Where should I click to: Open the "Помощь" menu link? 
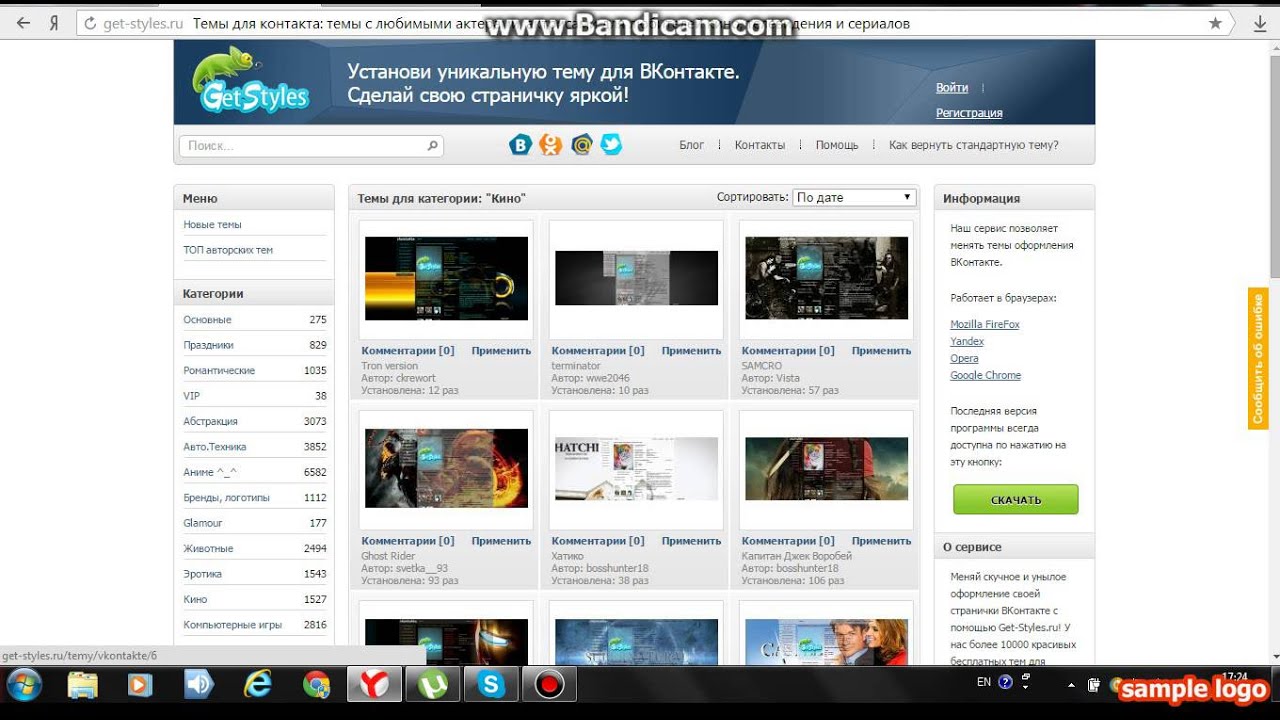click(x=837, y=145)
